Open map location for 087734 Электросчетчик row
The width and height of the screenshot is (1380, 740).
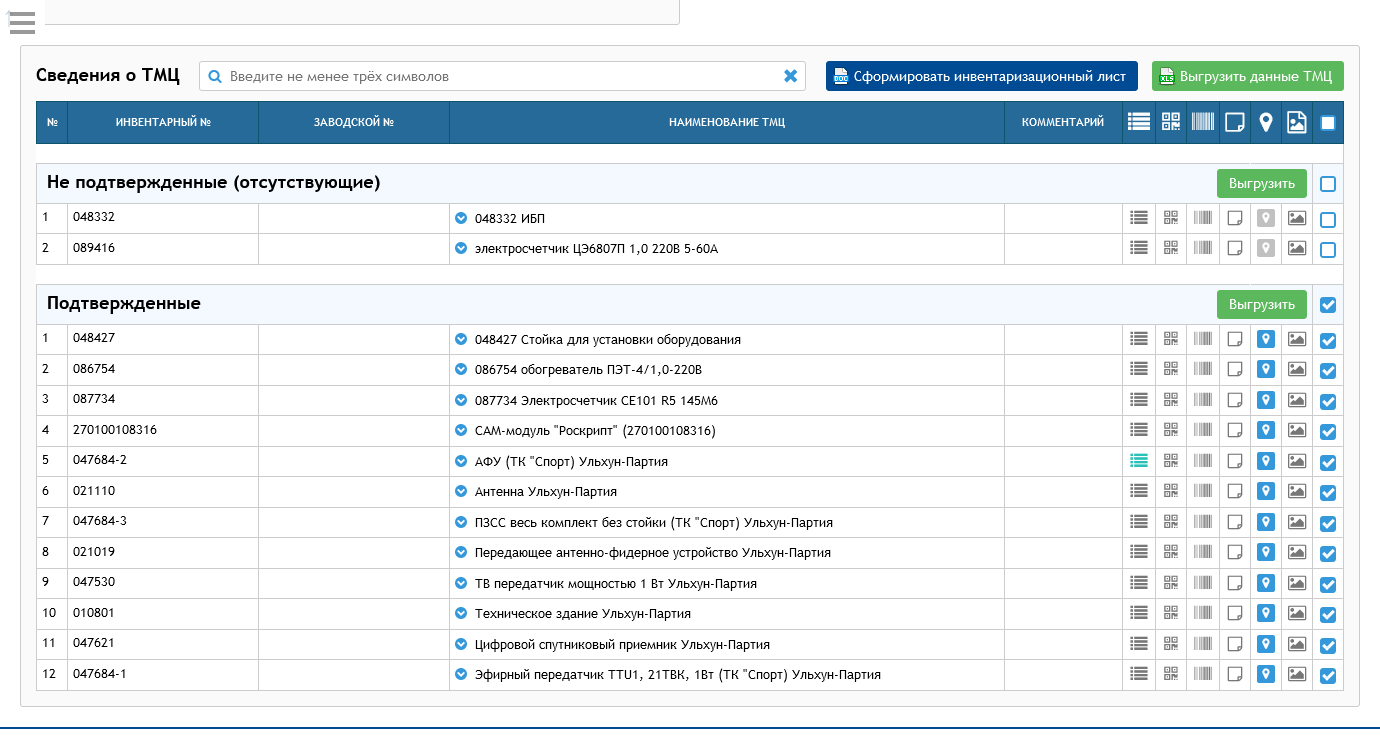pos(1266,400)
